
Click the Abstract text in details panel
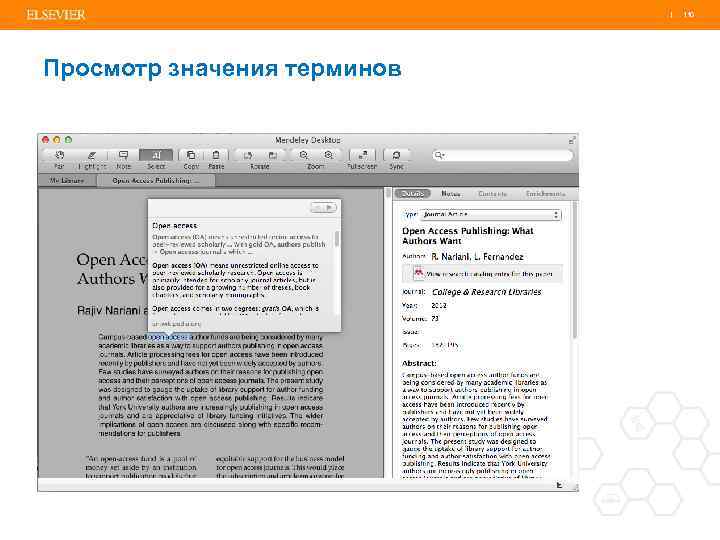(475, 425)
